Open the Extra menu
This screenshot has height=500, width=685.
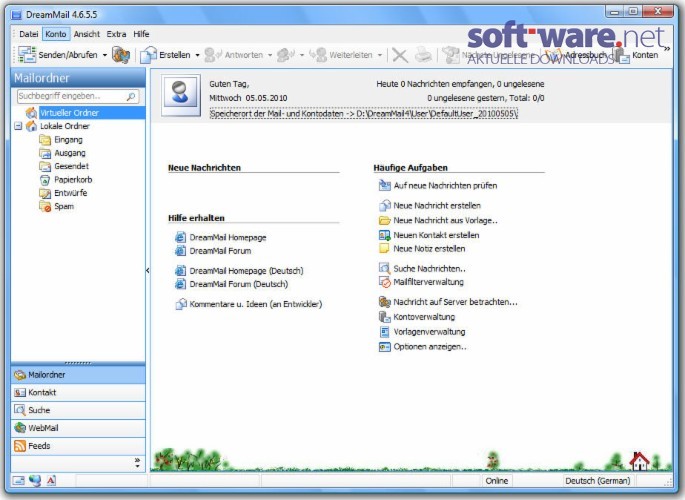pyautogui.click(x=116, y=34)
